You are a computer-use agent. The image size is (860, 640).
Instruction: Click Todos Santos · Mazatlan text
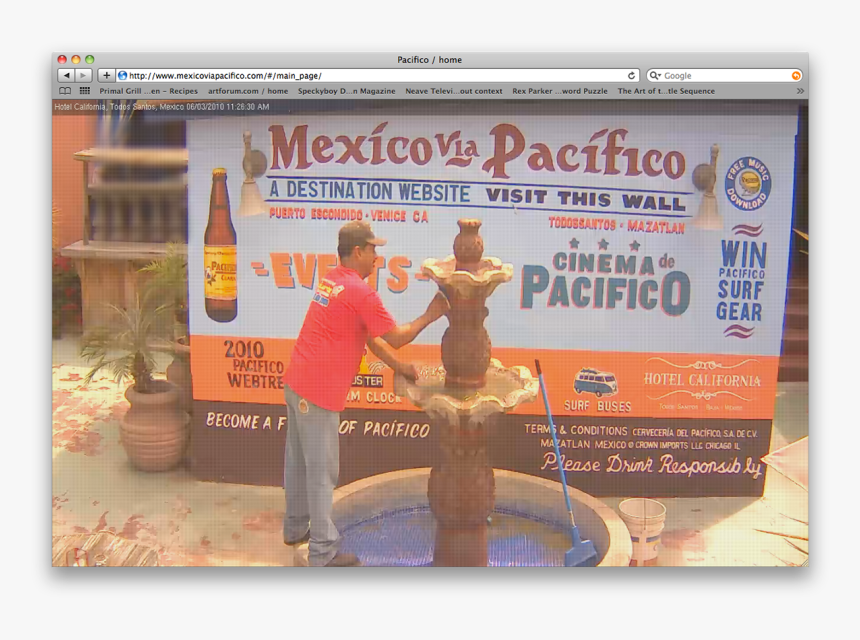click(x=616, y=225)
